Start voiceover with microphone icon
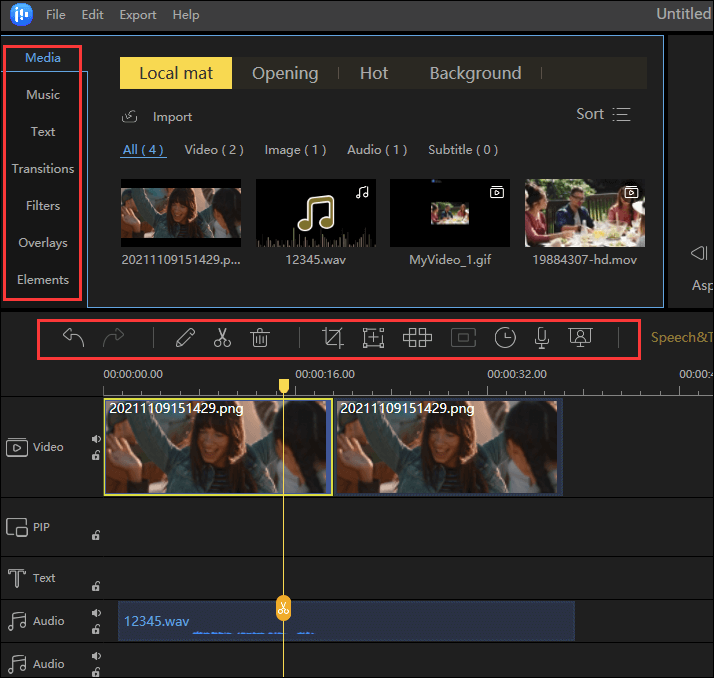The image size is (714, 678). 541,338
